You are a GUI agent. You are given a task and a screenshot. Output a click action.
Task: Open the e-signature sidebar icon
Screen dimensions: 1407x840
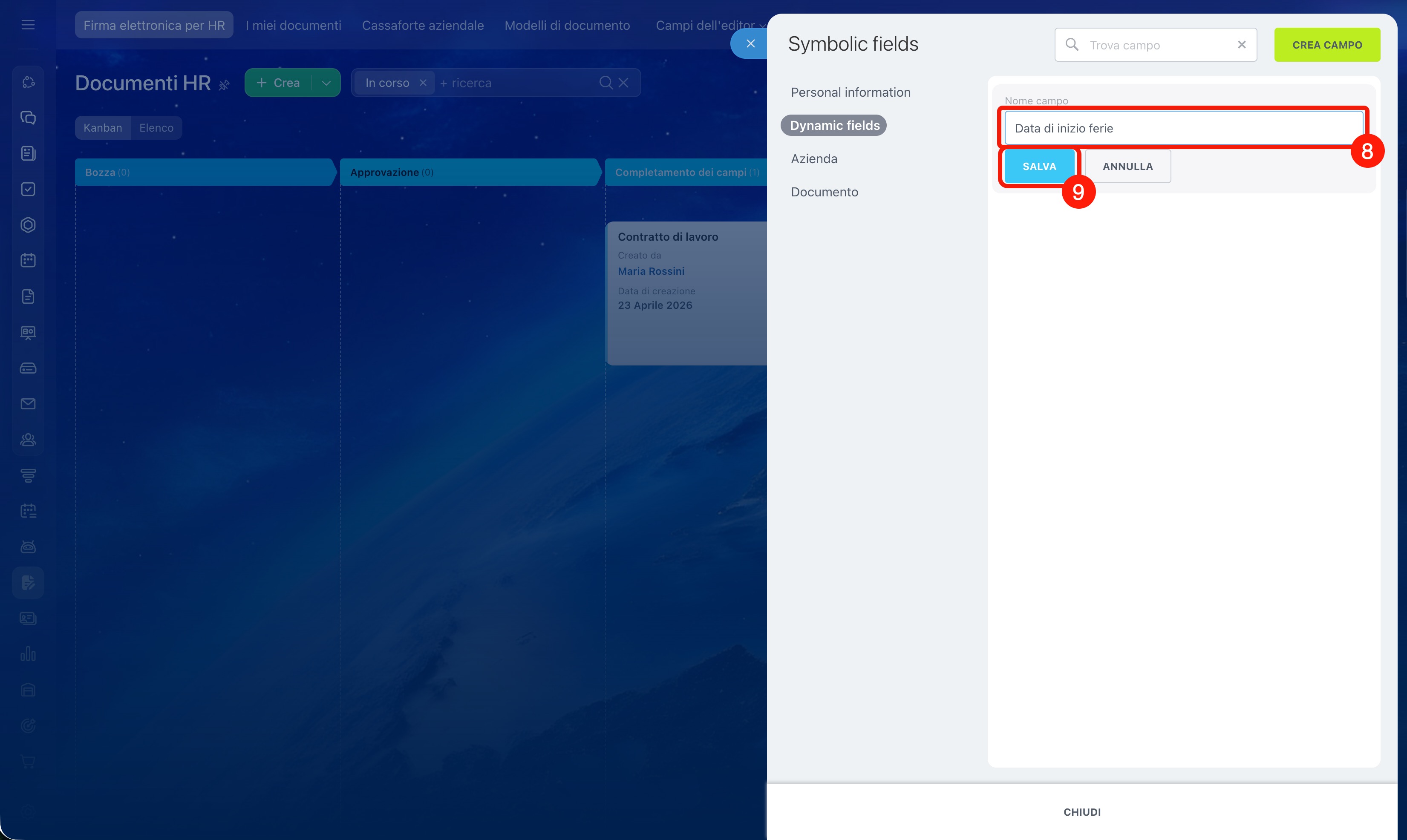[28, 582]
